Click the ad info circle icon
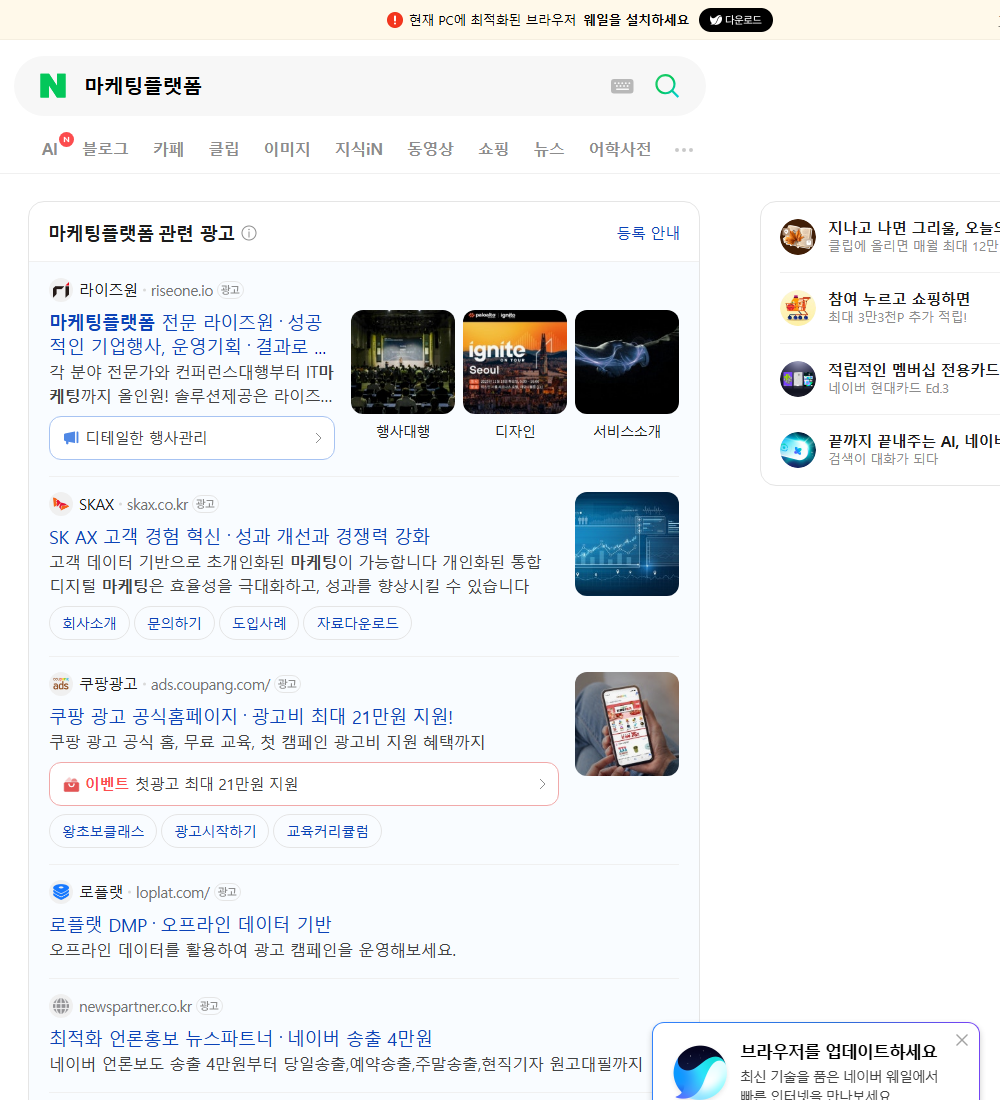 point(249,233)
